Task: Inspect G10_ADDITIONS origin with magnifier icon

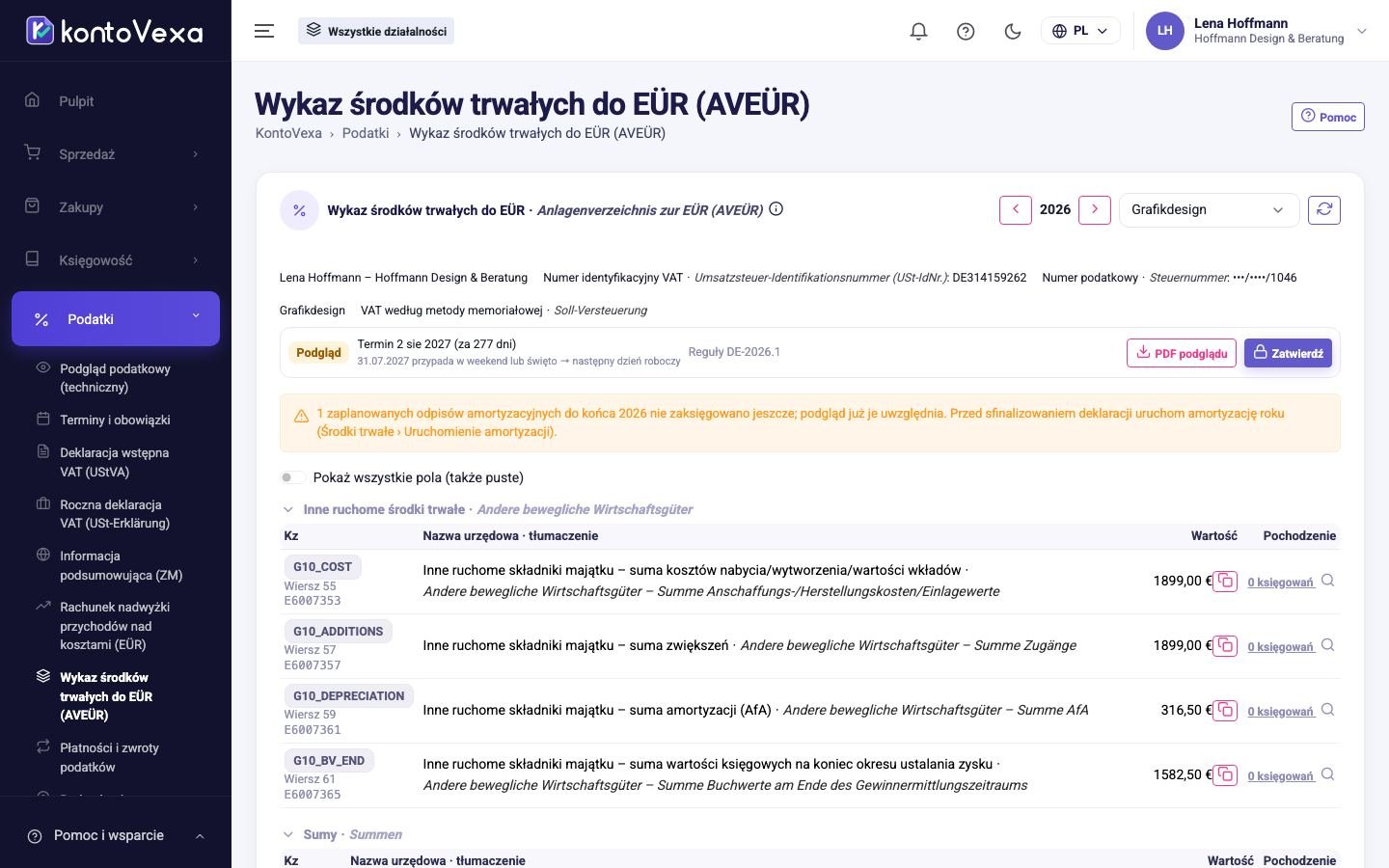Action: tap(1328, 645)
